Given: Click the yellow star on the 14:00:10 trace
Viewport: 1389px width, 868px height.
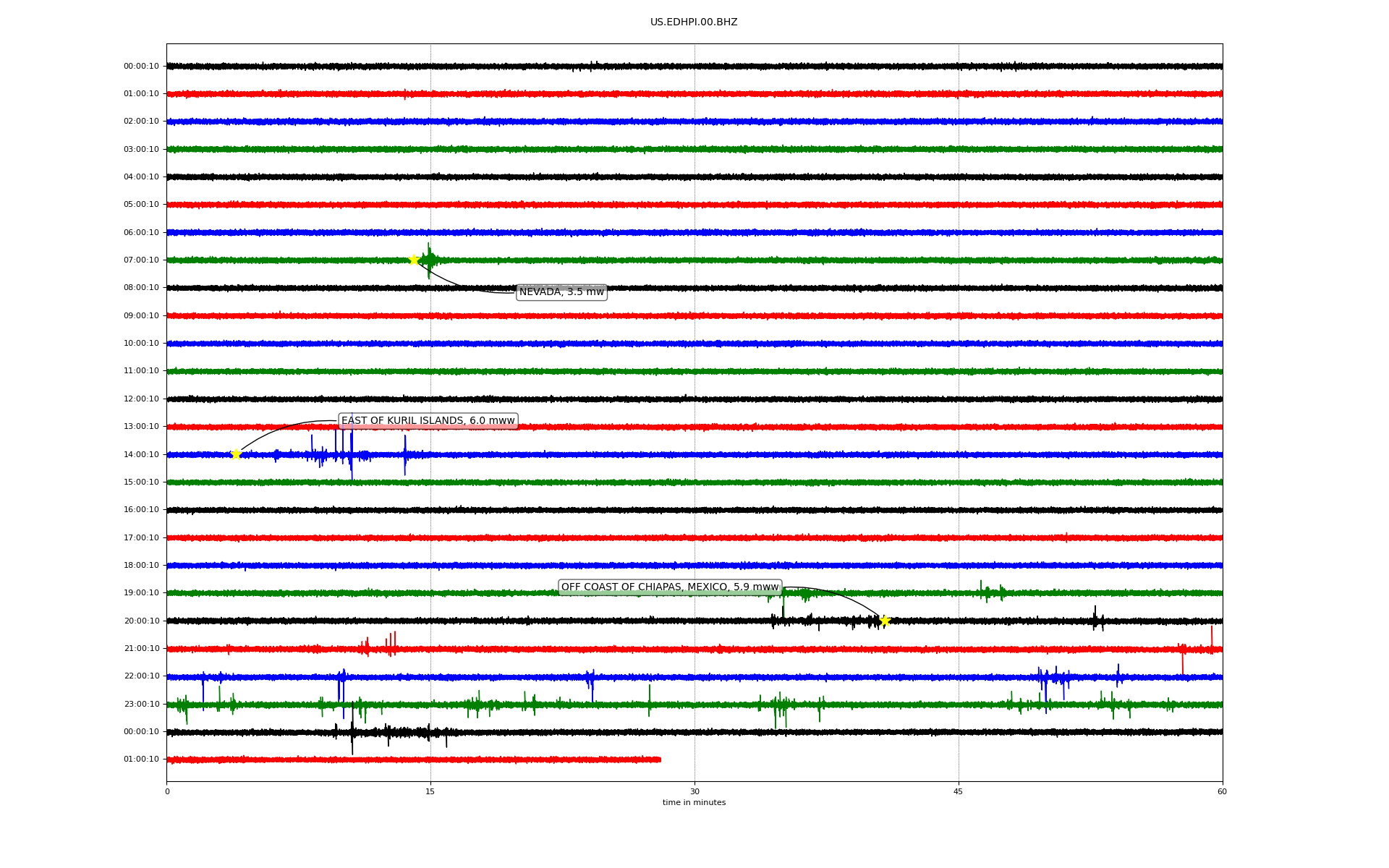Looking at the screenshot, I should tap(236, 454).
